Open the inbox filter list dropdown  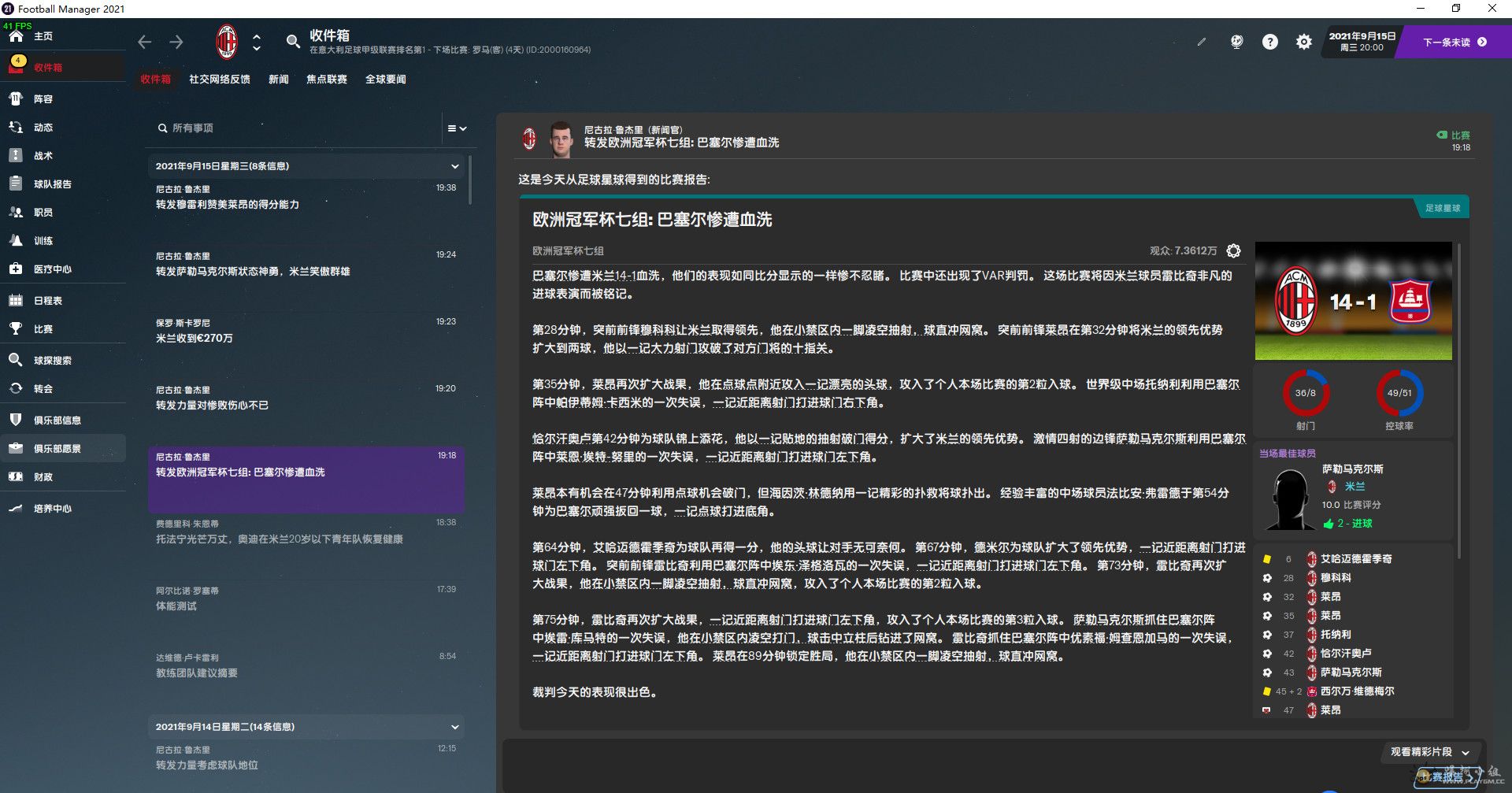(x=457, y=128)
